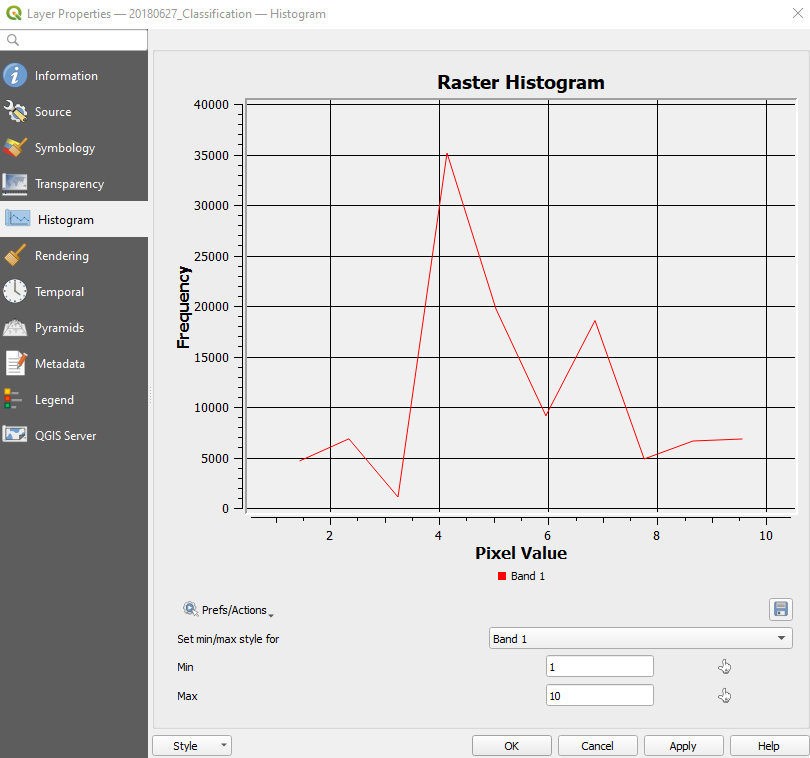Go to the Transparency tab label
810x758 pixels.
click(x=69, y=184)
